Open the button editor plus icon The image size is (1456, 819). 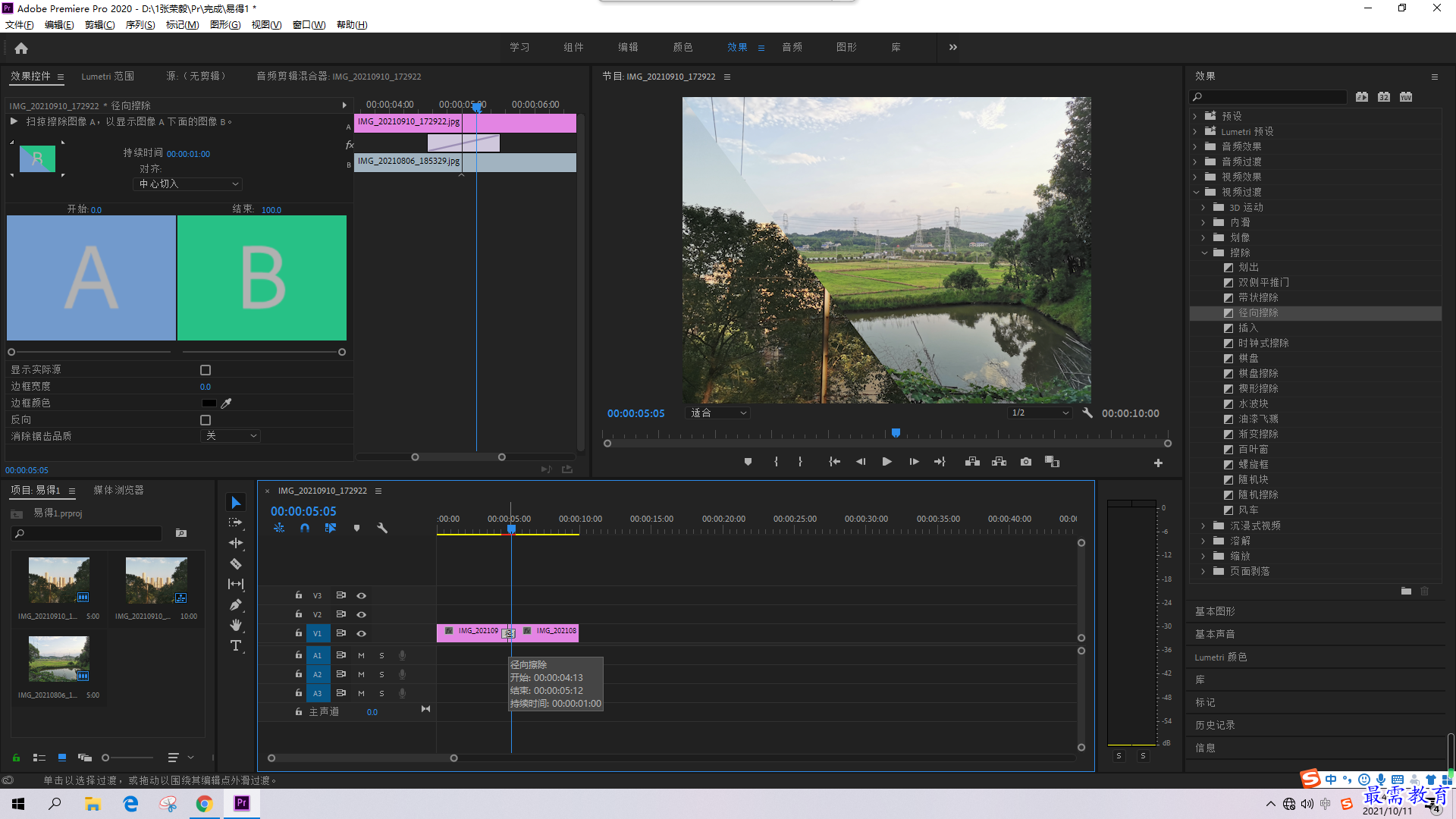[1158, 463]
